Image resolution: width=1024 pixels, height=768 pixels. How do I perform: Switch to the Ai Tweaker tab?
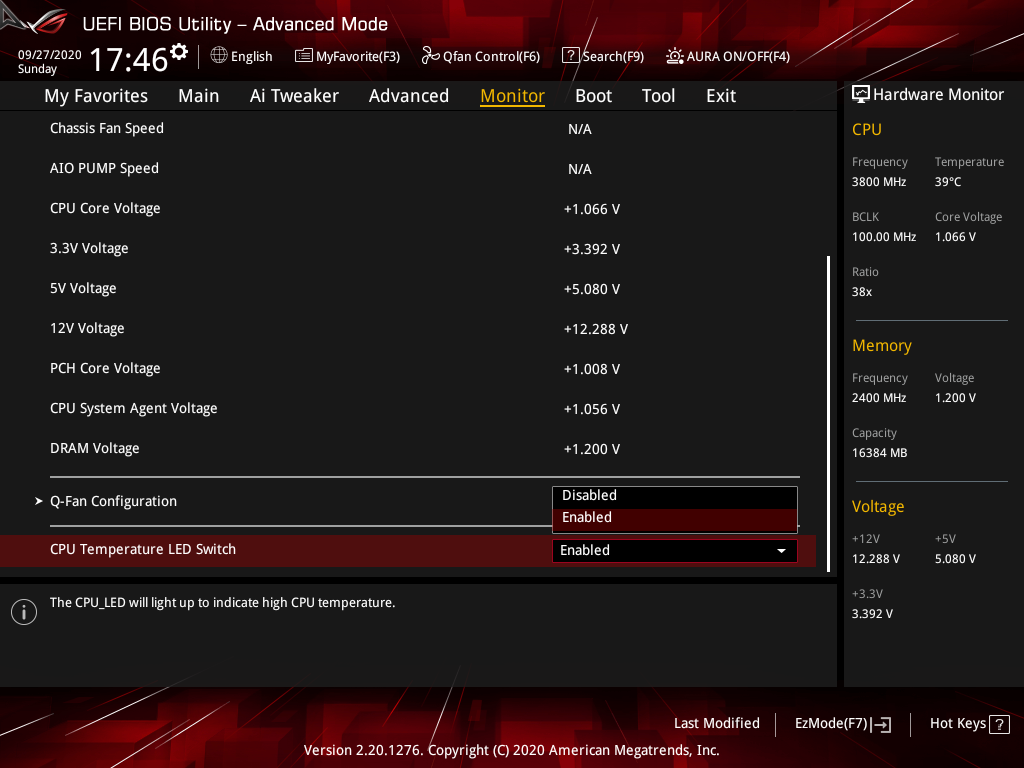click(294, 96)
